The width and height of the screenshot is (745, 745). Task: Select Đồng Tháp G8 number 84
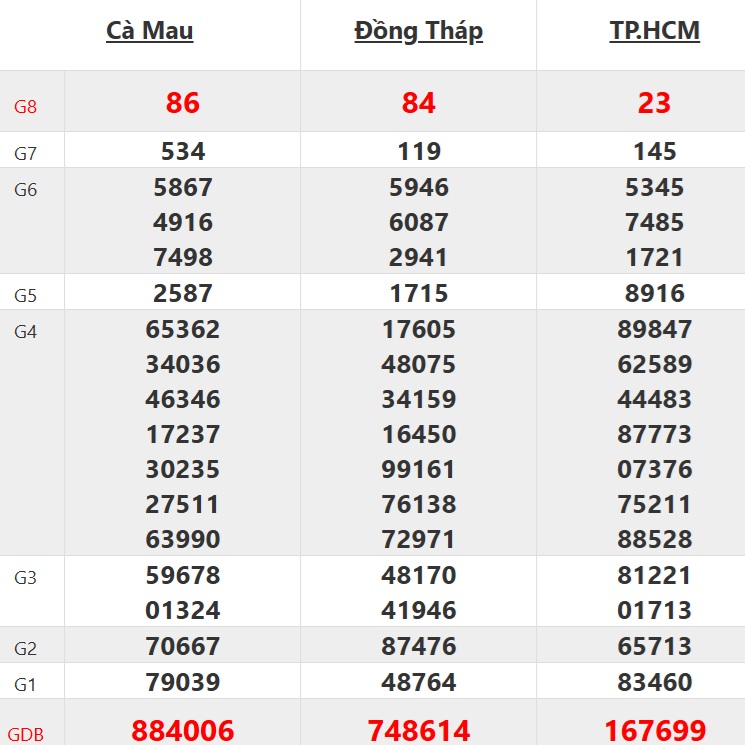(418, 103)
